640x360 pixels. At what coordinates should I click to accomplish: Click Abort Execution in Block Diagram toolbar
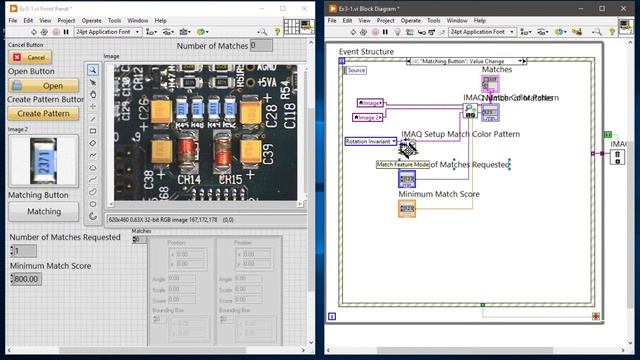(375, 32)
